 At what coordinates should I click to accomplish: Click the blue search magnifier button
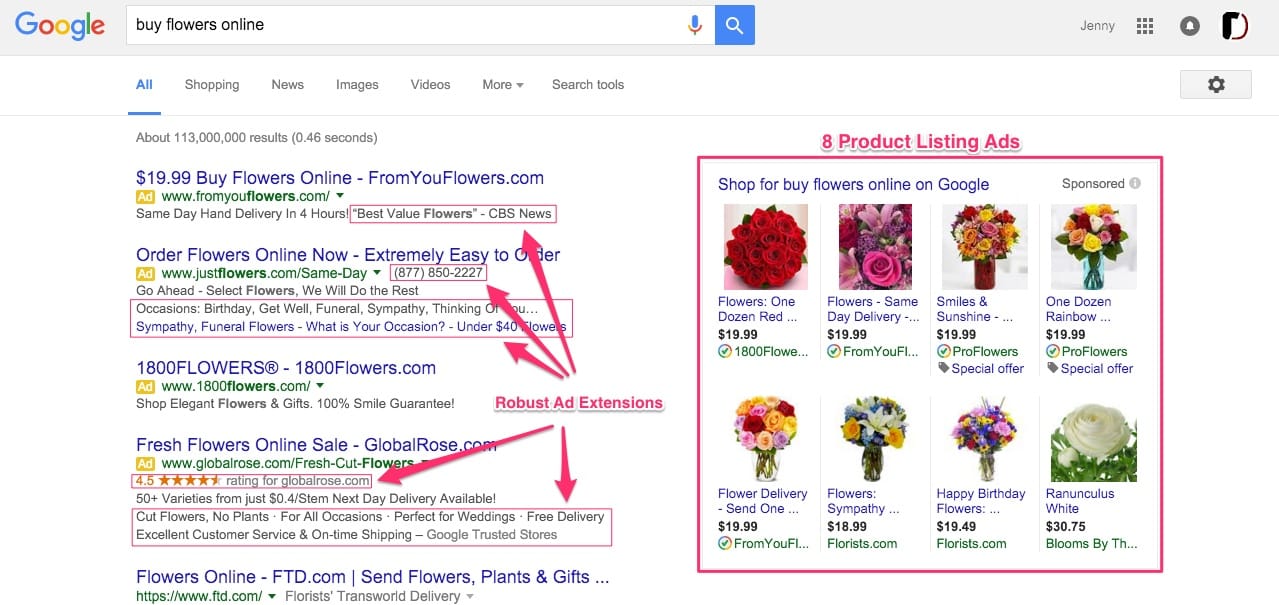coord(735,25)
